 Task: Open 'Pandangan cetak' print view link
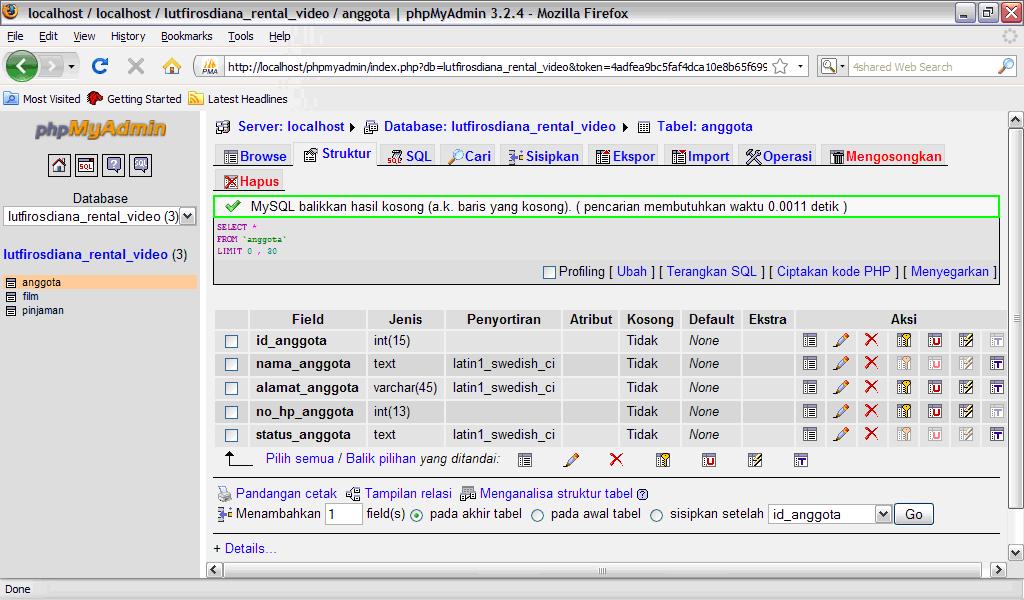click(x=286, y=494)
